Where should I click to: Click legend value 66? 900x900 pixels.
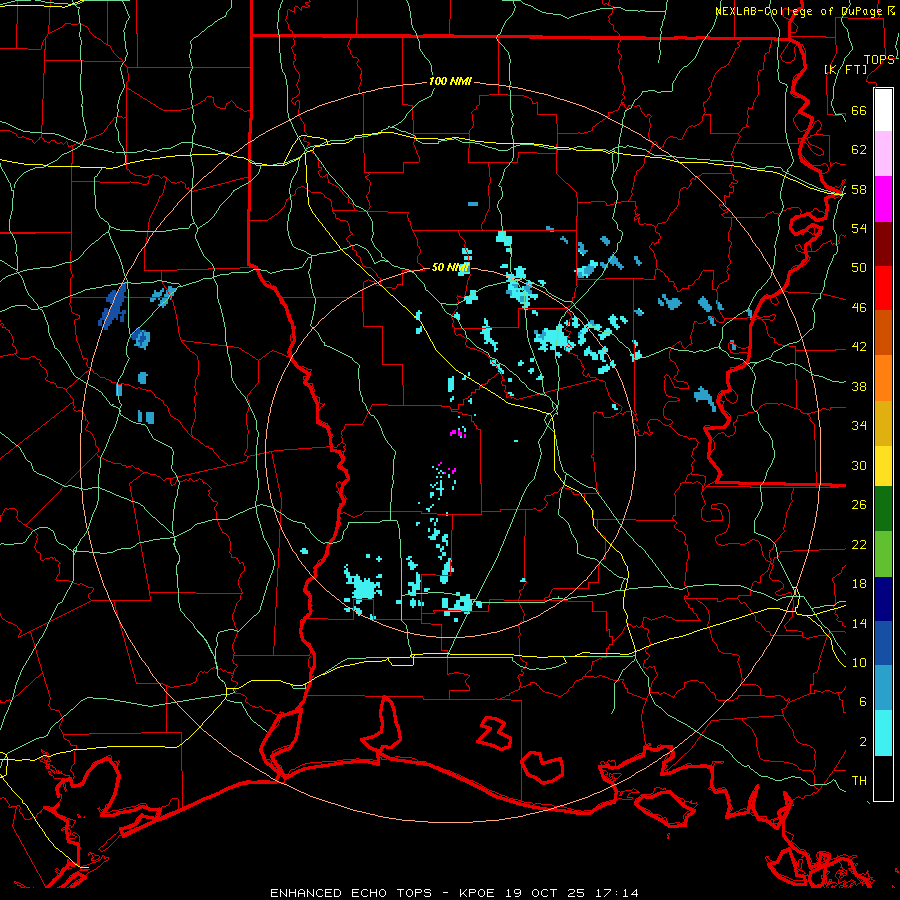(859, 110)
